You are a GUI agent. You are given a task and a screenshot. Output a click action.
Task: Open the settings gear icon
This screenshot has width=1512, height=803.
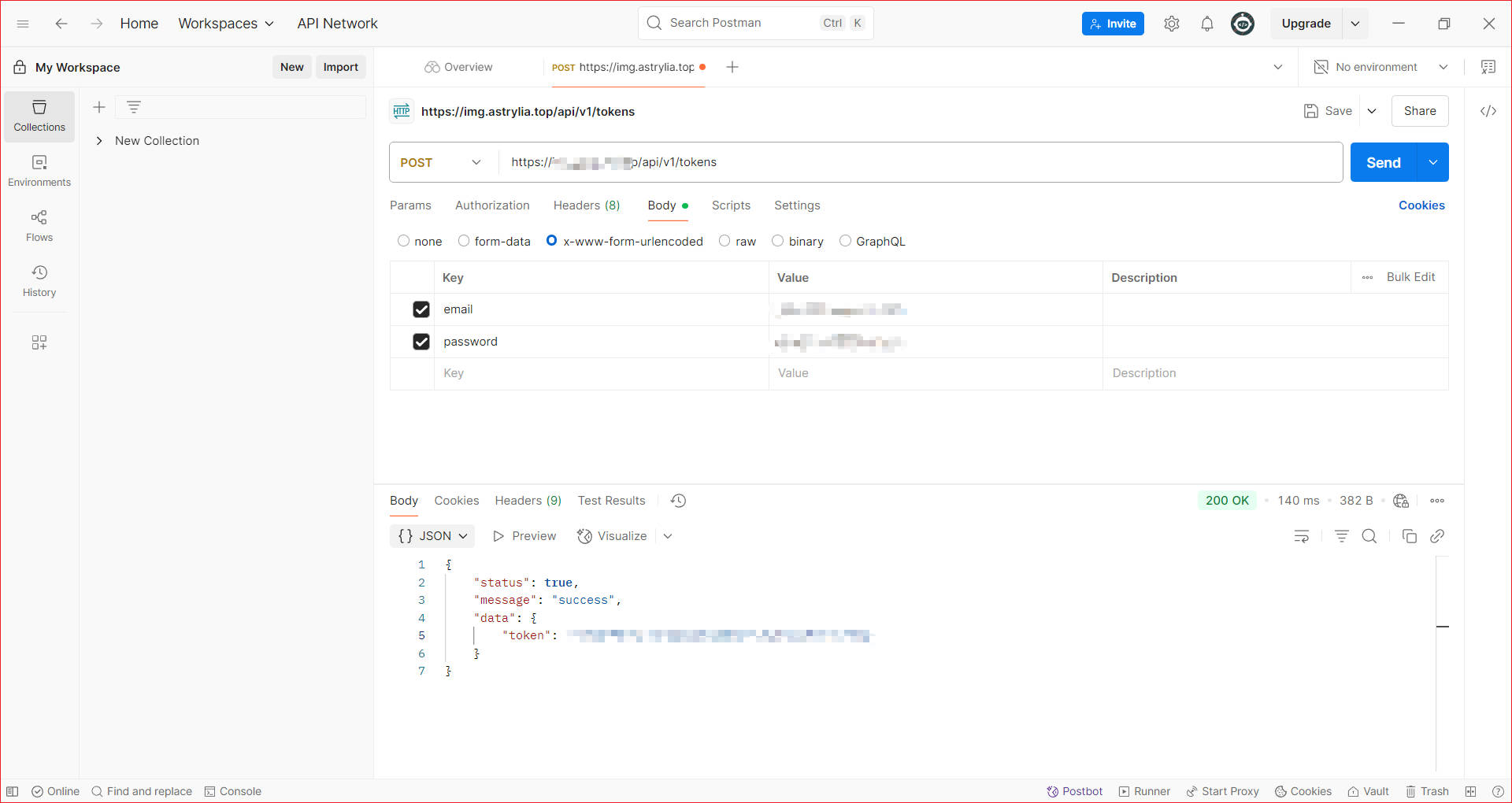[x=1172, y=24]
